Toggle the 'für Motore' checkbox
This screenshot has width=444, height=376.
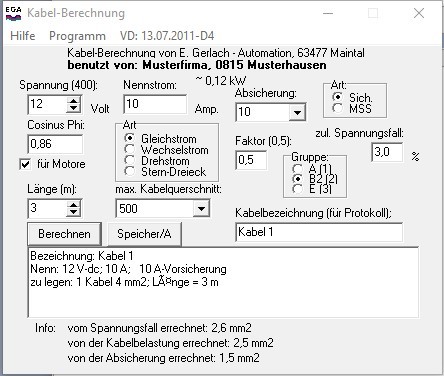[x=25, y=164]
